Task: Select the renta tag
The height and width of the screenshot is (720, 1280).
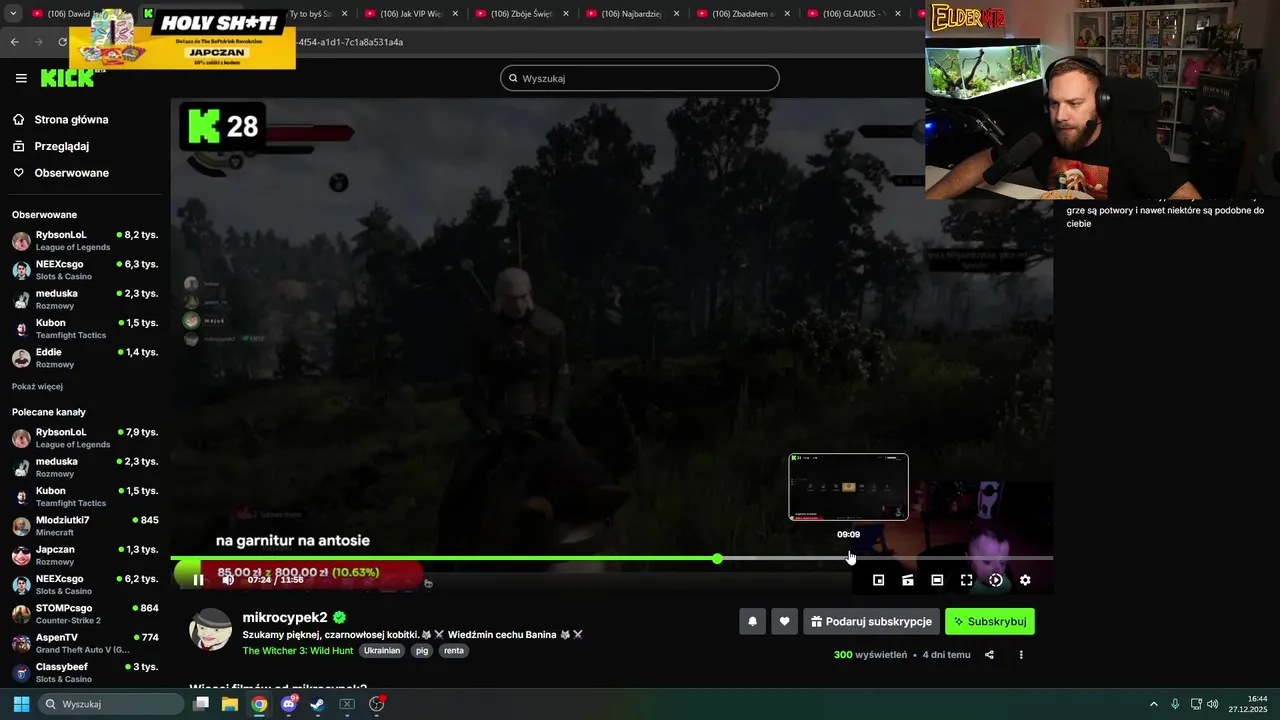Action: (454, 650)
